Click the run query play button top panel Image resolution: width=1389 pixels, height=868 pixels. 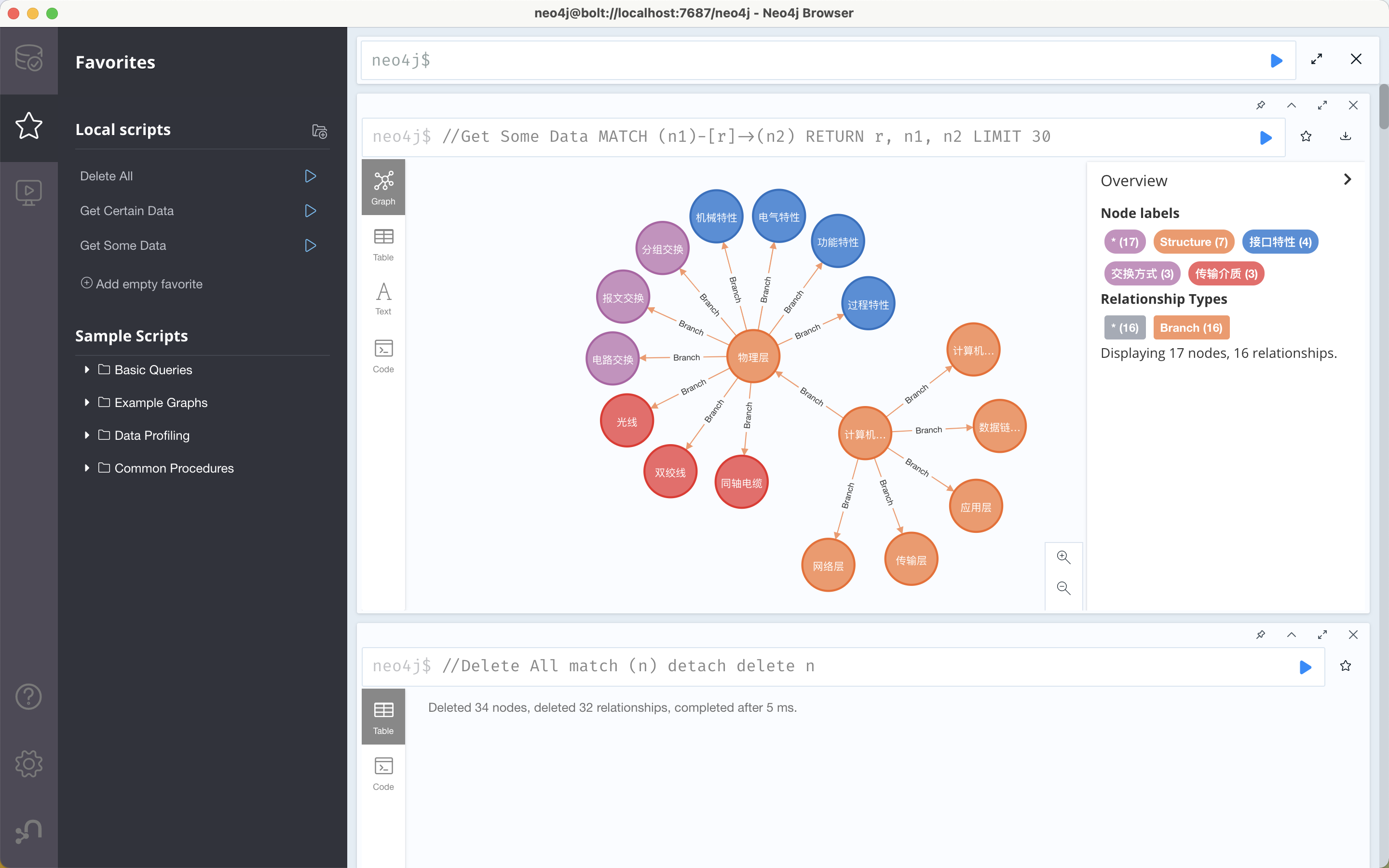pyautogui.click(x=1277, y=60)
